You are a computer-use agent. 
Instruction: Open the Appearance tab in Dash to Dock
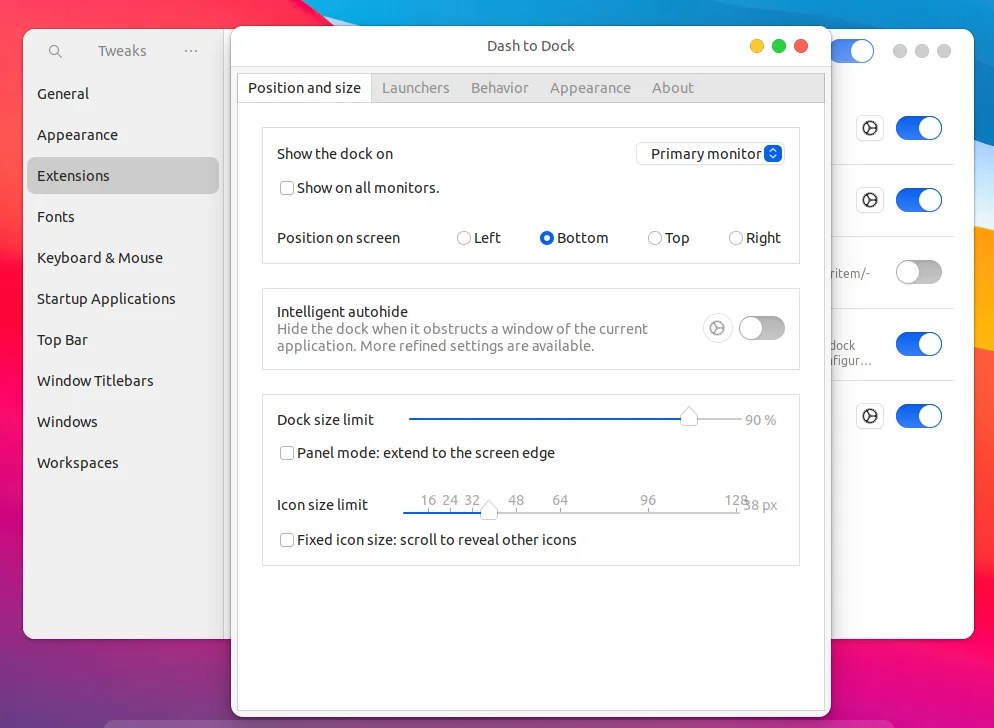[x=590, y=88]
